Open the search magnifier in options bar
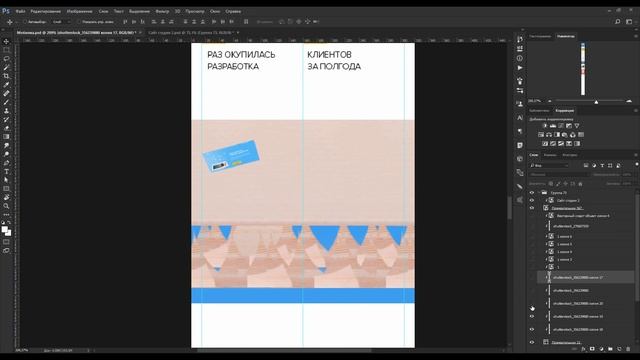The image size is (640, 360). [x=618, y=22]
